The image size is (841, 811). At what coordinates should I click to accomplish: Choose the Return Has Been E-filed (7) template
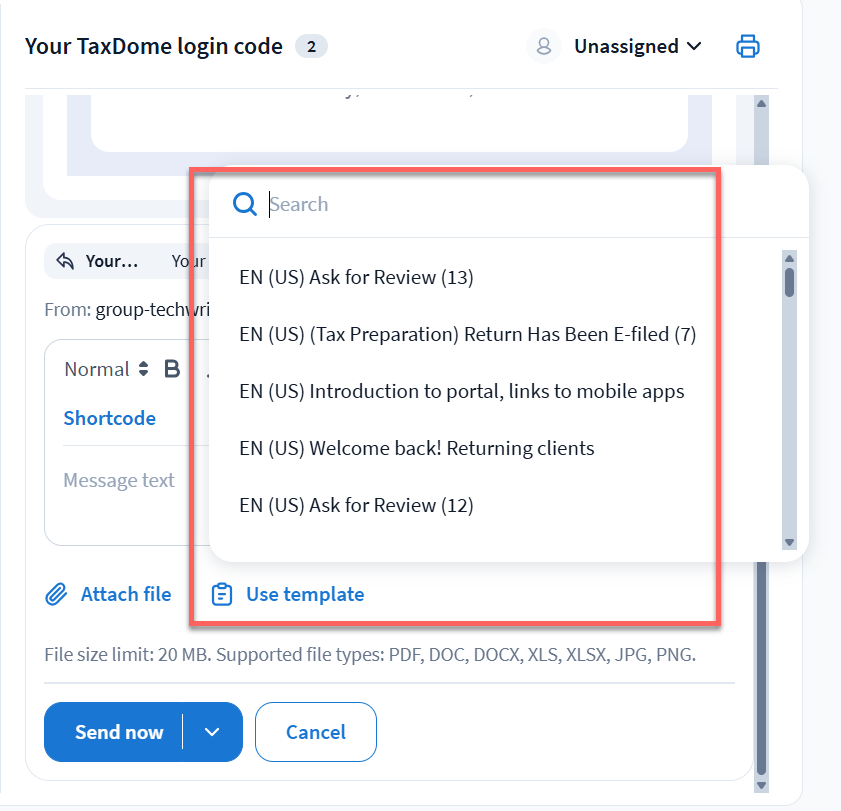pos(467,334)
